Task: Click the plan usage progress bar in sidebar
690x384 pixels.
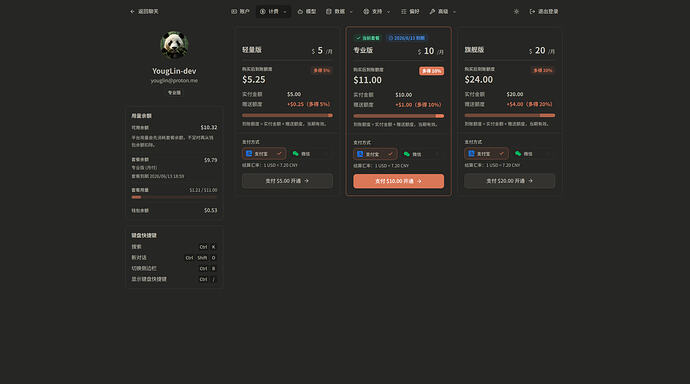Action: [174, 197]
